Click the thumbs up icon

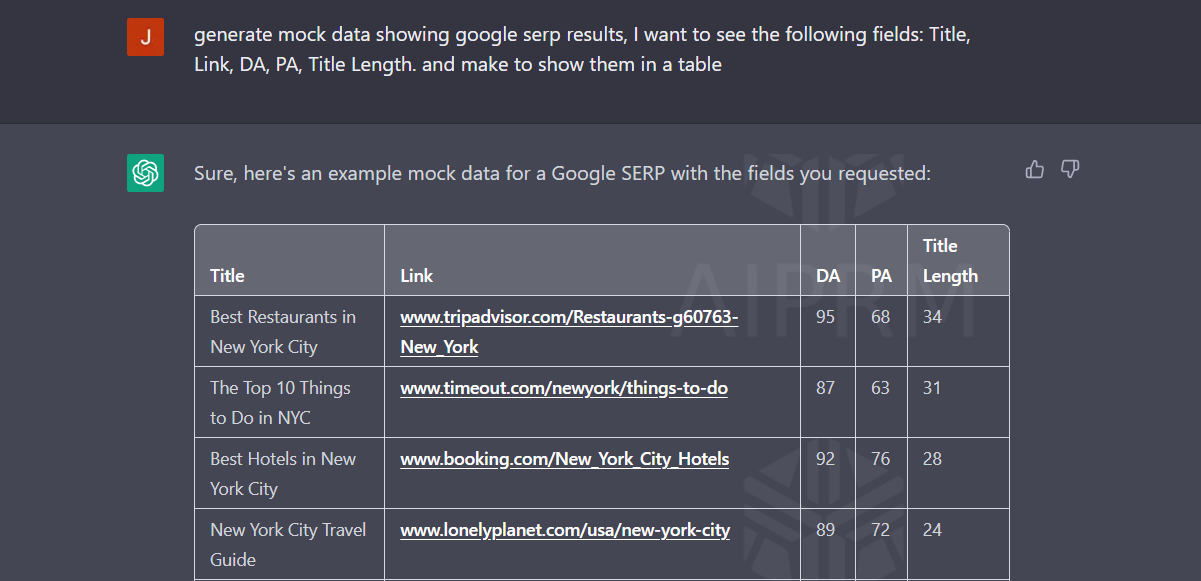click(x=1035, y=169)
